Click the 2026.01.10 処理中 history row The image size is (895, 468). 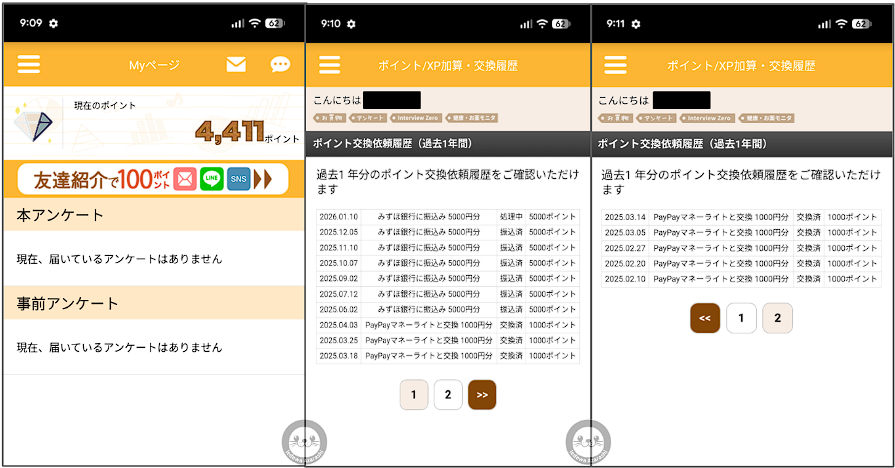point(448,216)
